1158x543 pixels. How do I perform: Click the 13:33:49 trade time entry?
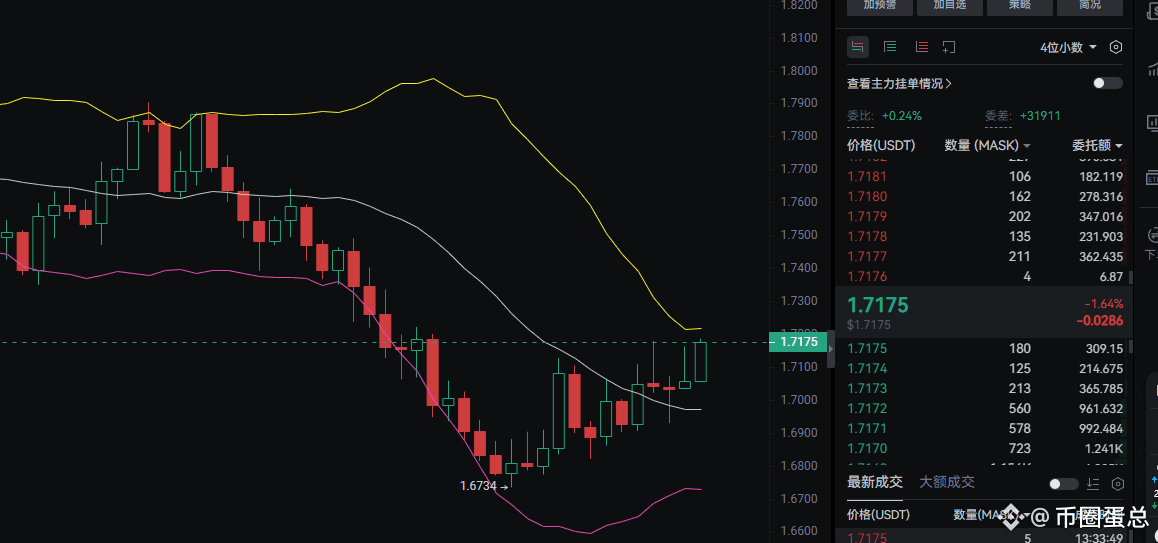[1098, 537]
